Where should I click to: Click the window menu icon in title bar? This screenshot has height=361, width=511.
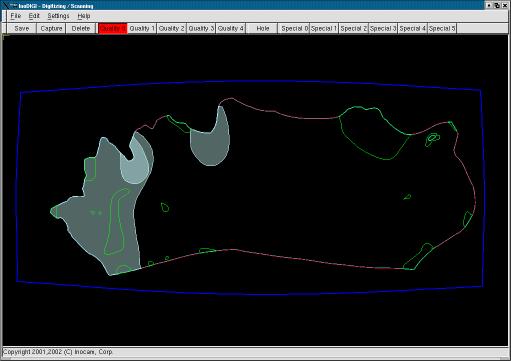pyautogui.click(x=6, y=5)
